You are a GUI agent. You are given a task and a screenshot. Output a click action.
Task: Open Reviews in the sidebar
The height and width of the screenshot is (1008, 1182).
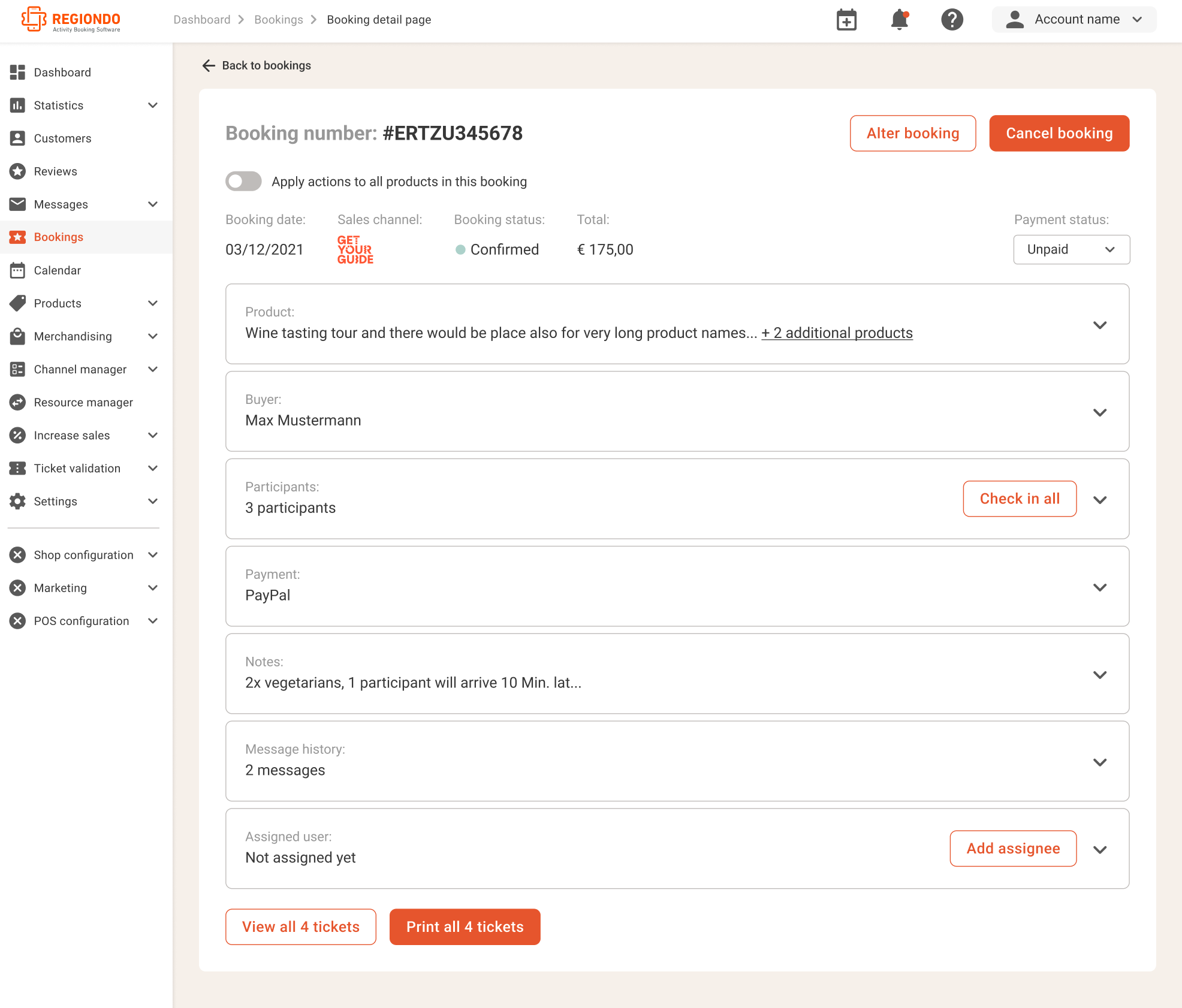click(86, 171)
